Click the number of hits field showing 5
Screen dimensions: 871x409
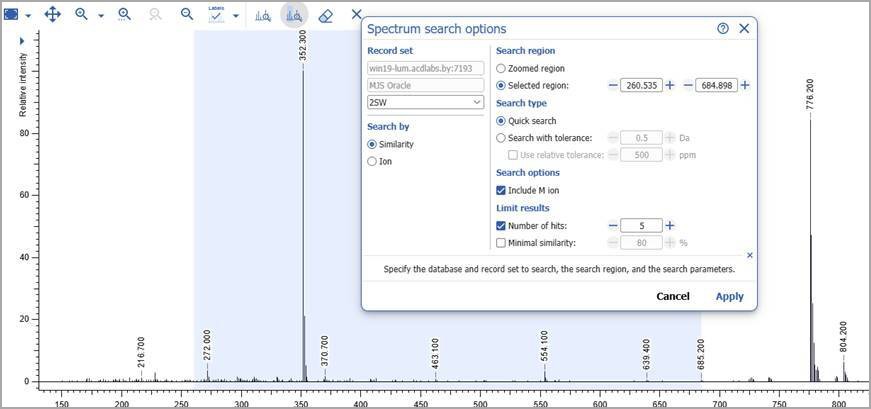click(642, 226)
